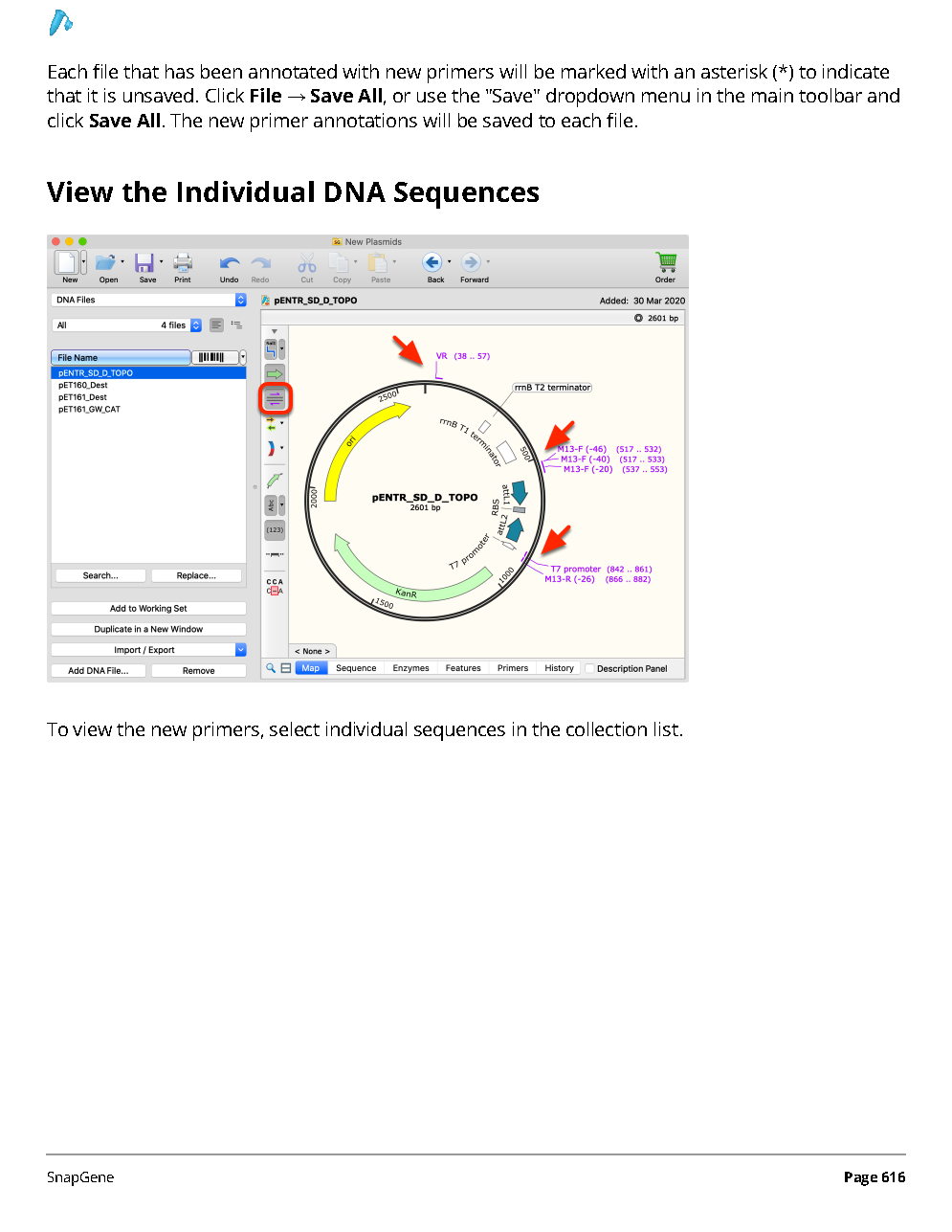The image size is (952, 1232).
Task: Click the Remove button
Action: (198, 671)
